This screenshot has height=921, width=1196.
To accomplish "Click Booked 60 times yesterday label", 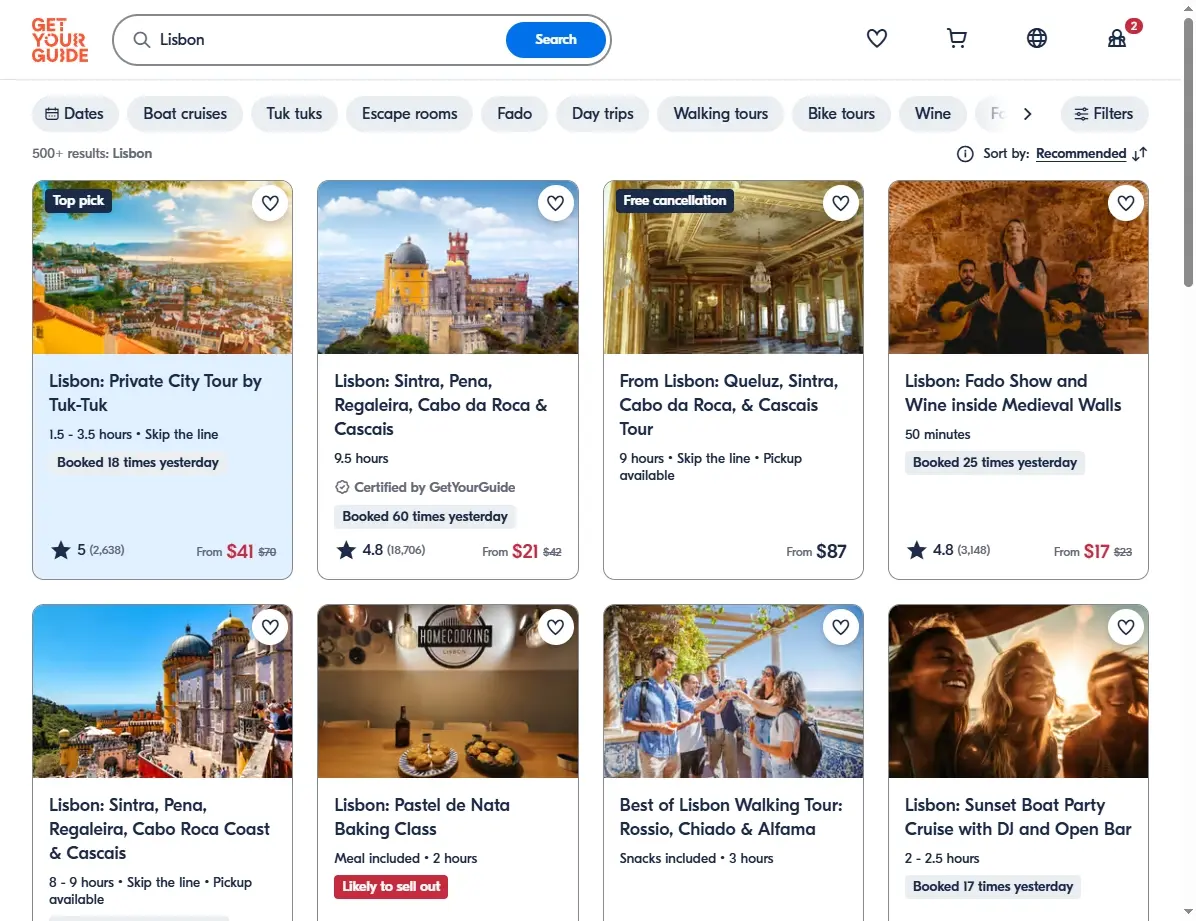I will point(425,517).
